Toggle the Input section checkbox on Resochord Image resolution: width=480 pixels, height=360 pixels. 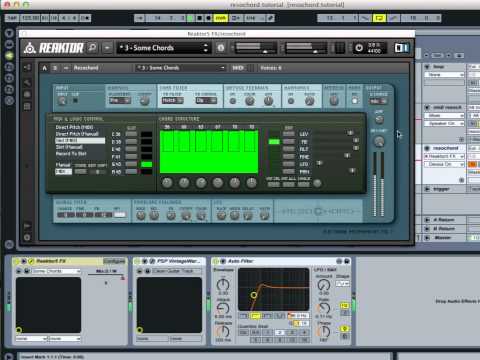pyautogui.click(x=76, y=100)
